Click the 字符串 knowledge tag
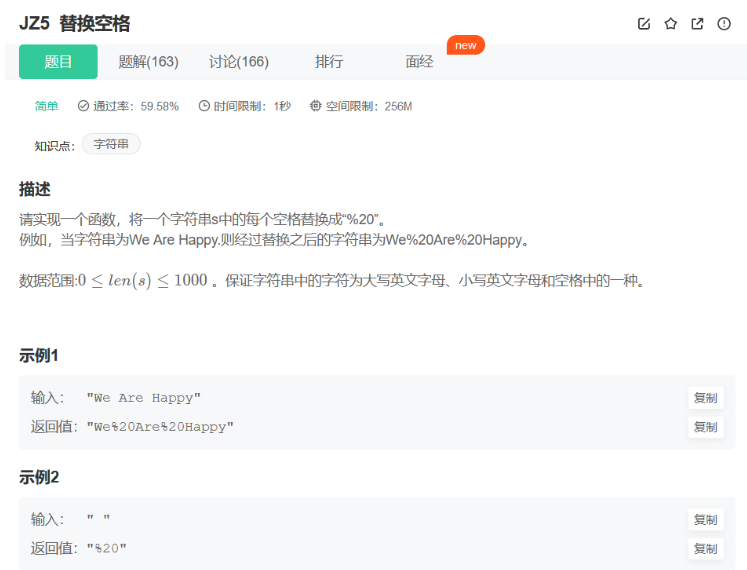Viewport: 747px width, 570px height. click(x=111, y=144)
